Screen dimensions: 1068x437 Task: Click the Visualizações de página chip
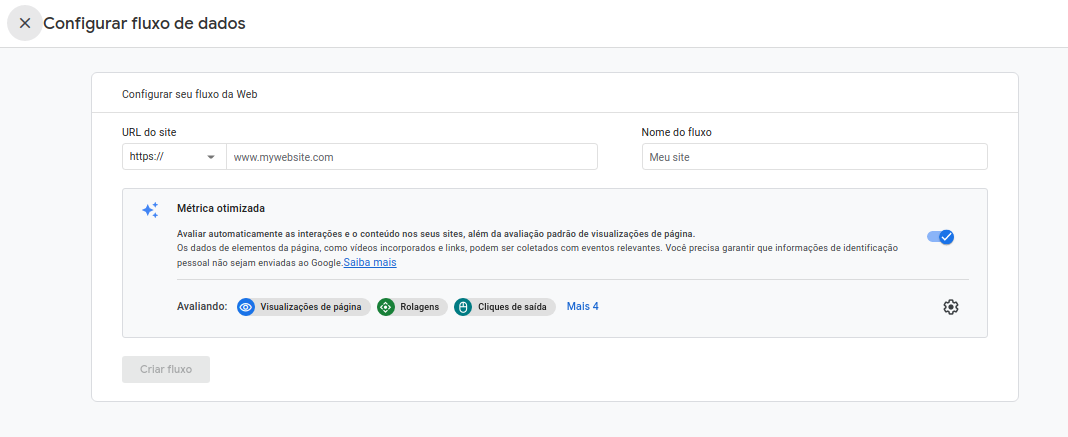(x=304, y=307)
